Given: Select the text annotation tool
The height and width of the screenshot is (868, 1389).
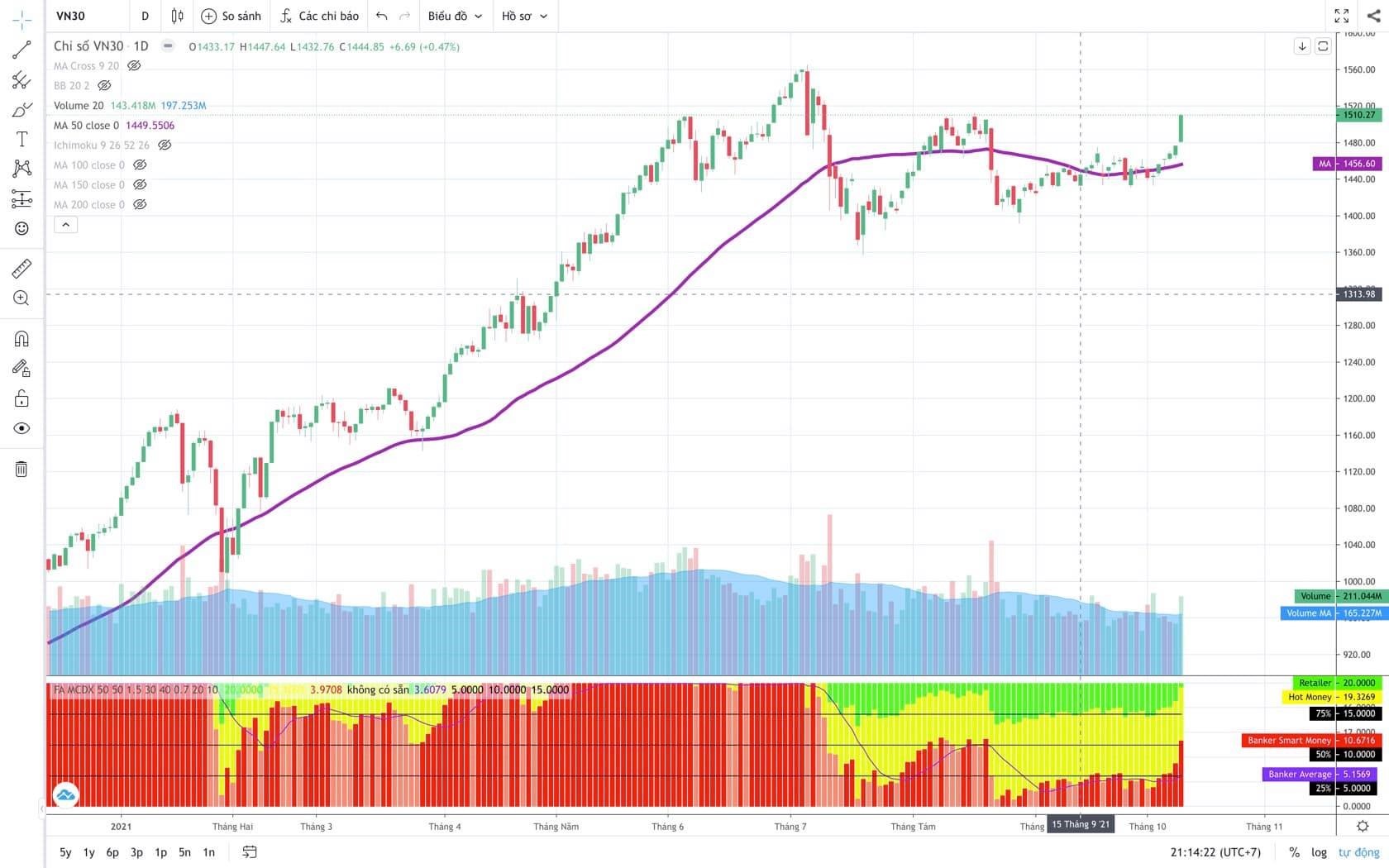Looking at the screenshot, I should pos(21,139).
